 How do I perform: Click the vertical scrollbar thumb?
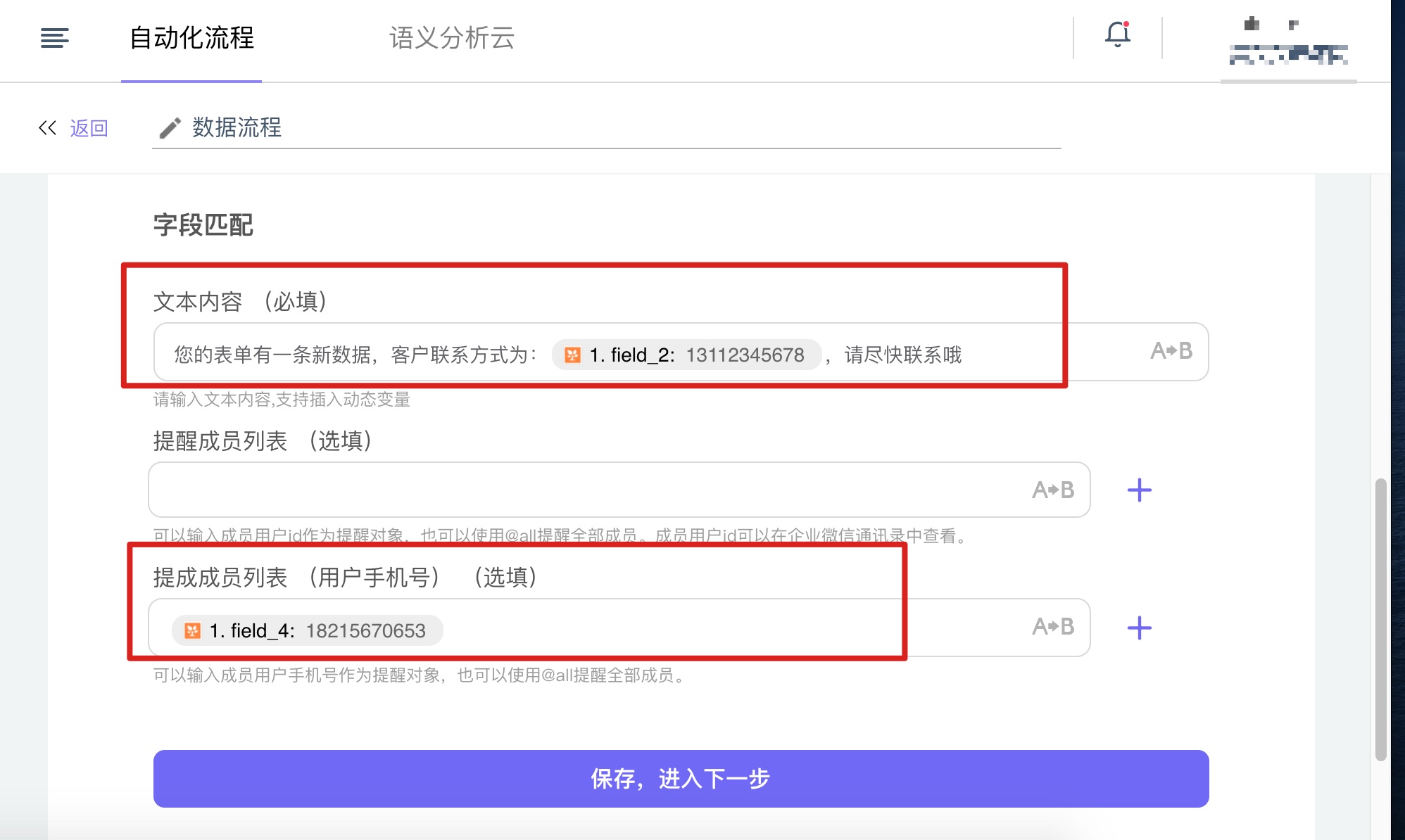pos(1381,619)
